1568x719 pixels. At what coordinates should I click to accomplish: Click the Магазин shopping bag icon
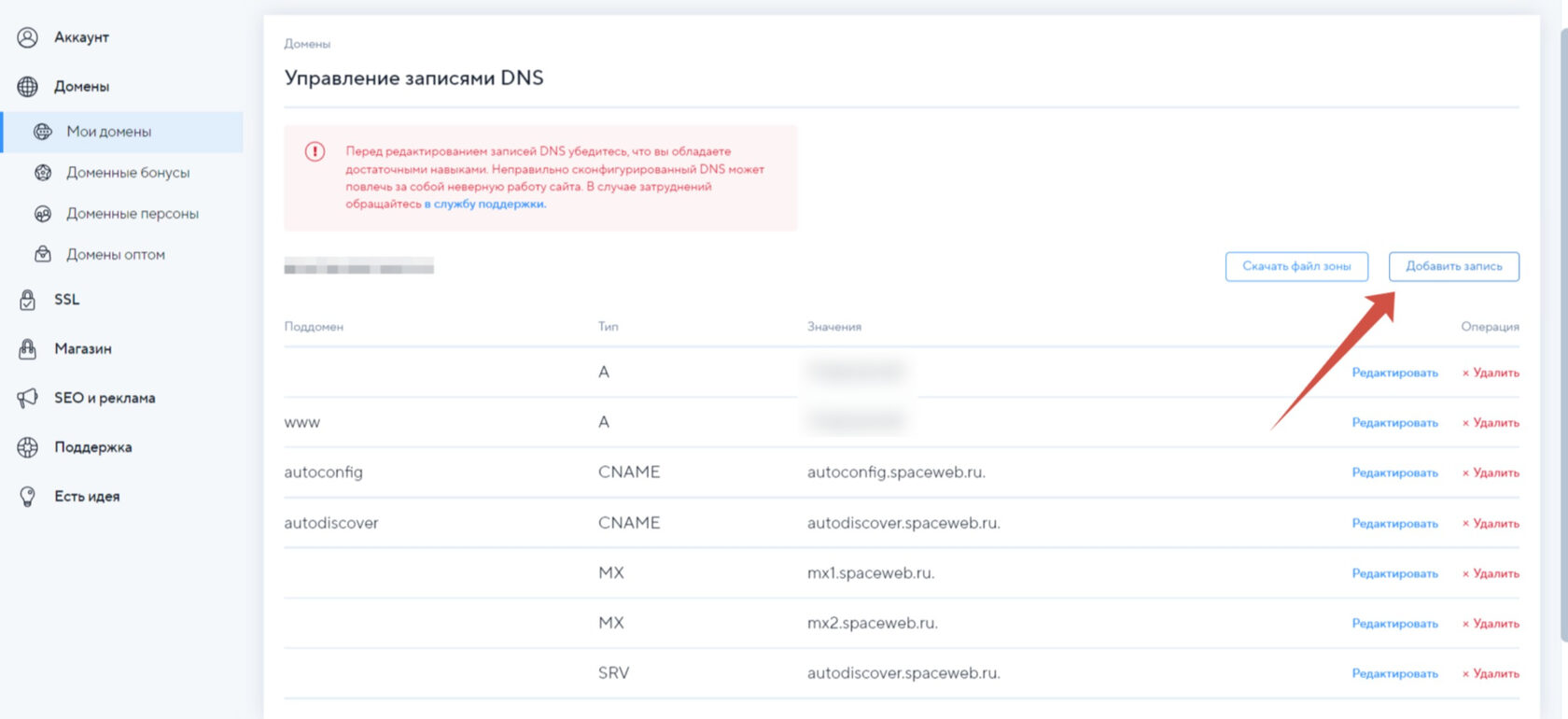[28, 349]
